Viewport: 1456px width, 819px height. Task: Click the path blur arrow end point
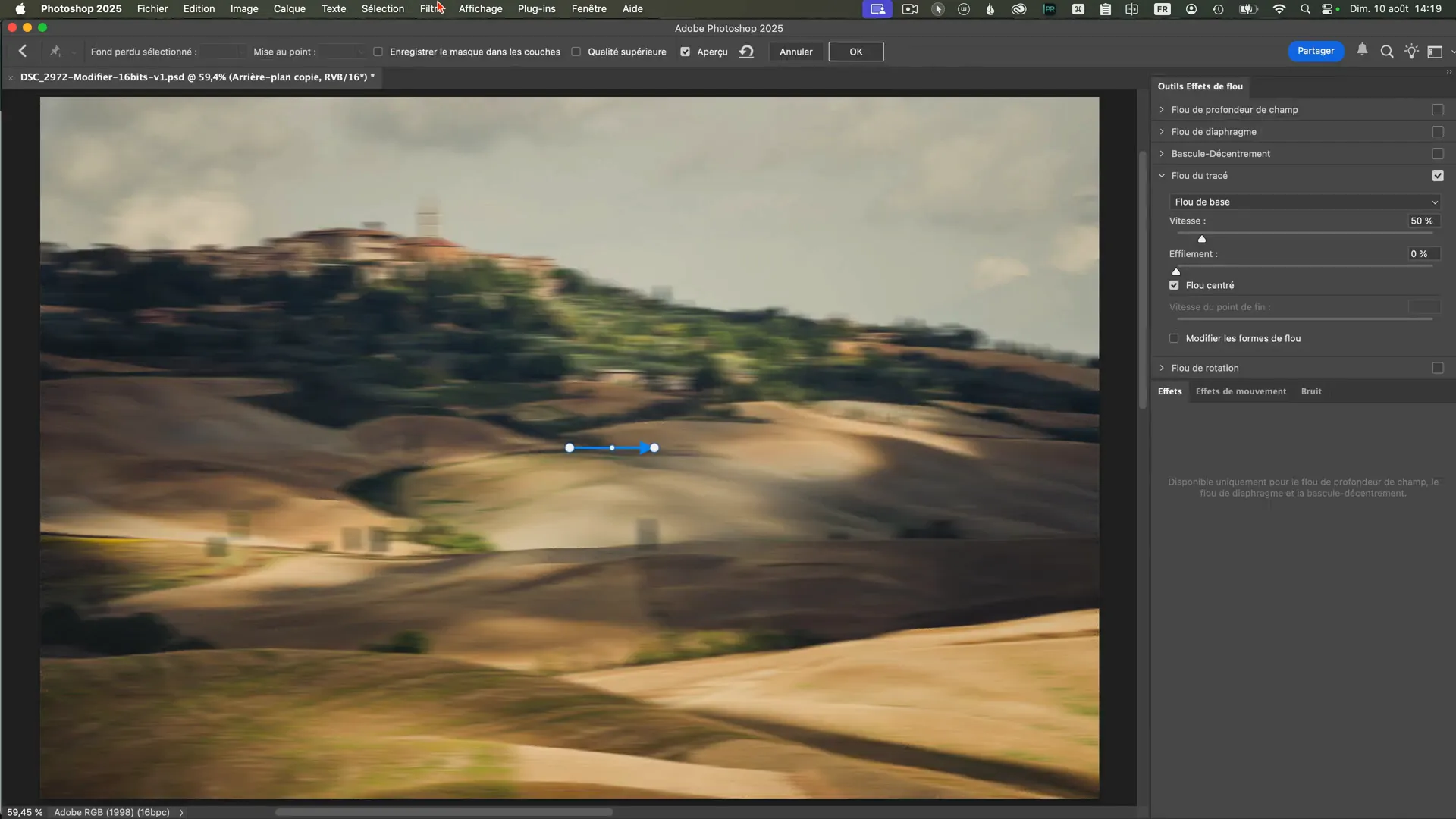(x=654, y=448)
